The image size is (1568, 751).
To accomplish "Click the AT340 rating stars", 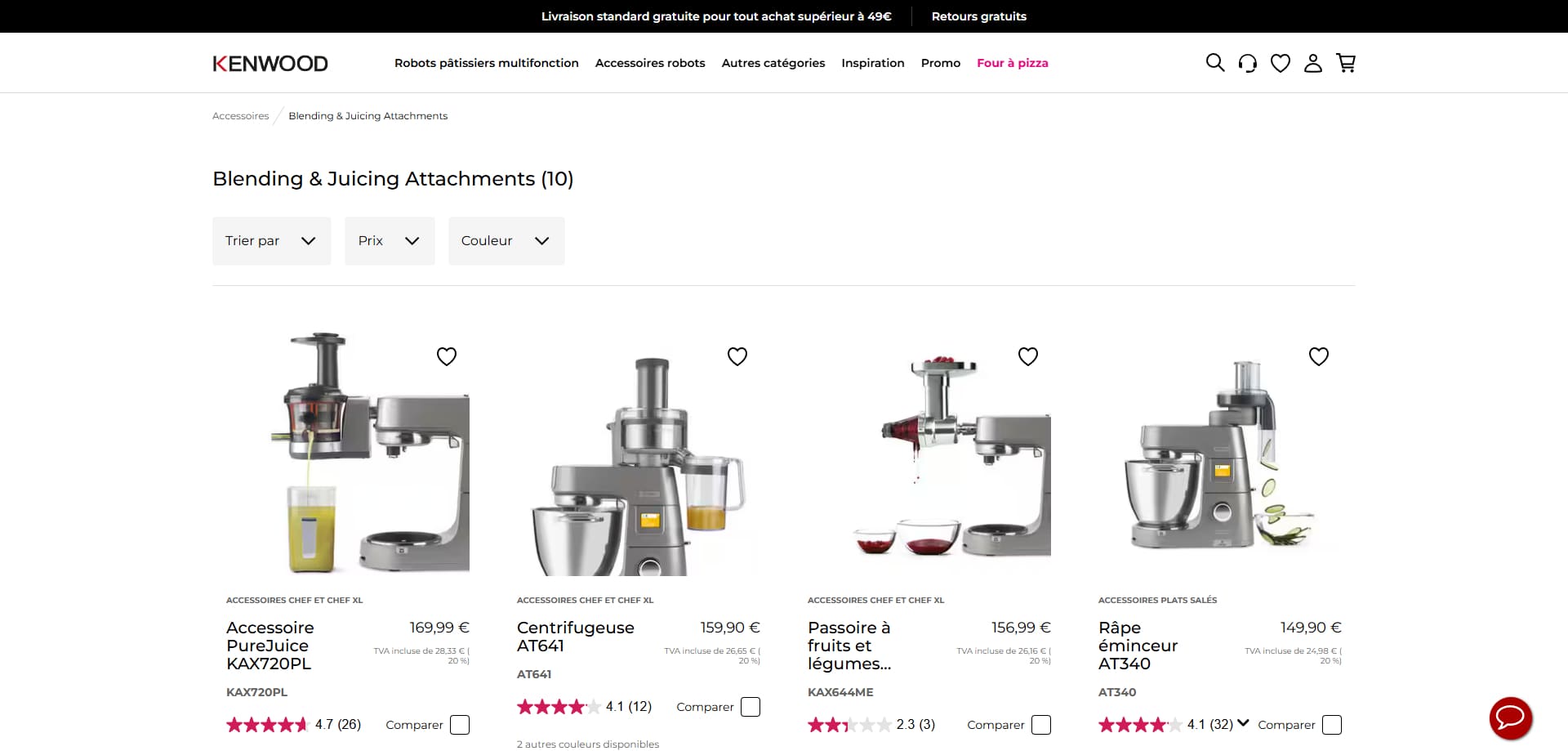I will point(1140,725).
